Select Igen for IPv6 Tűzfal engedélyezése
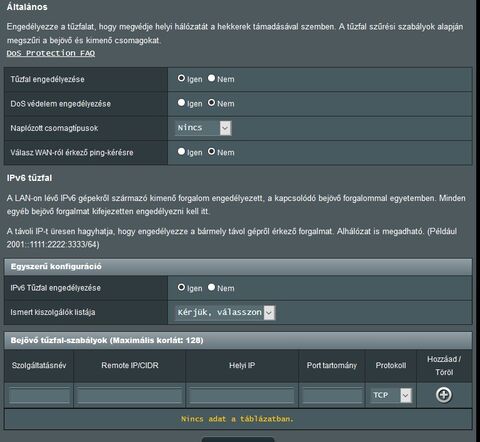 (x=181, y=287)
